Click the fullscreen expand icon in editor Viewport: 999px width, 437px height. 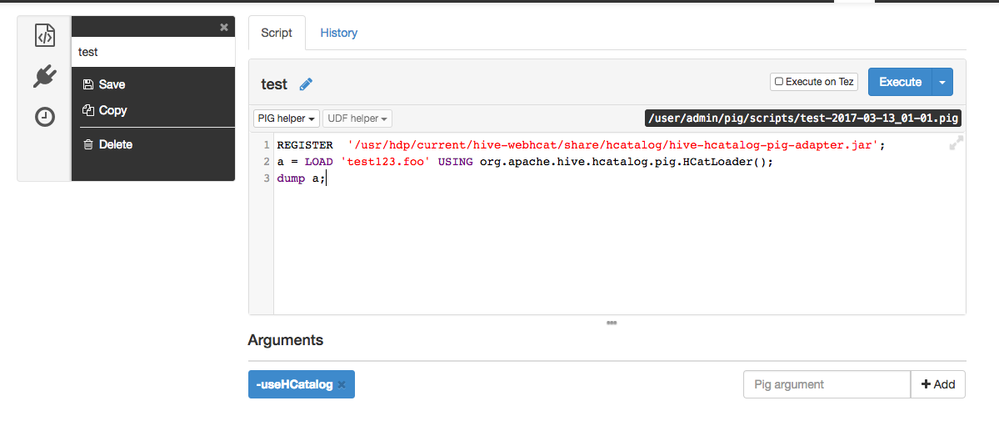point(956,144)
